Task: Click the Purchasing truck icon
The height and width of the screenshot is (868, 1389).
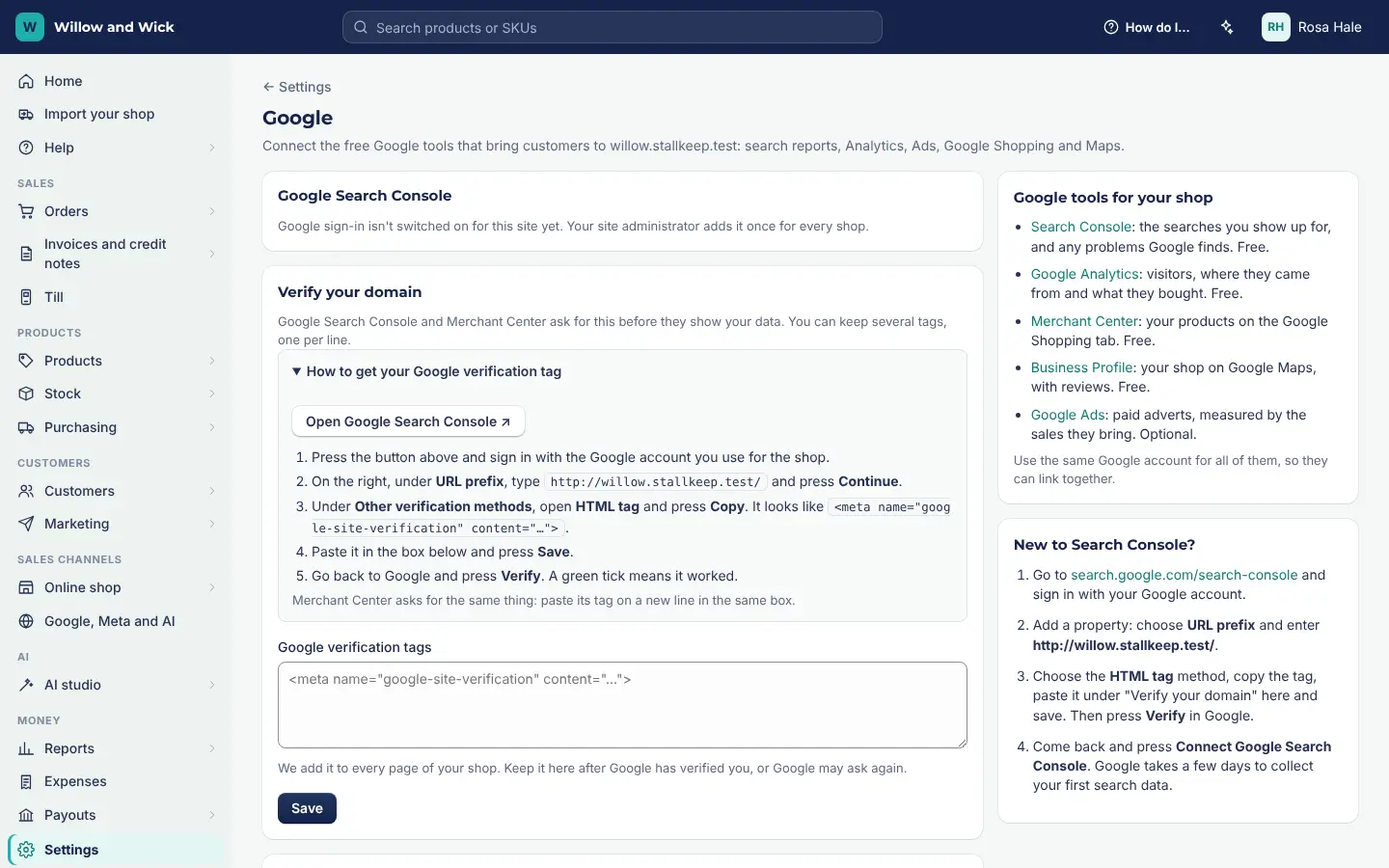Action: (x=26, y=427)
